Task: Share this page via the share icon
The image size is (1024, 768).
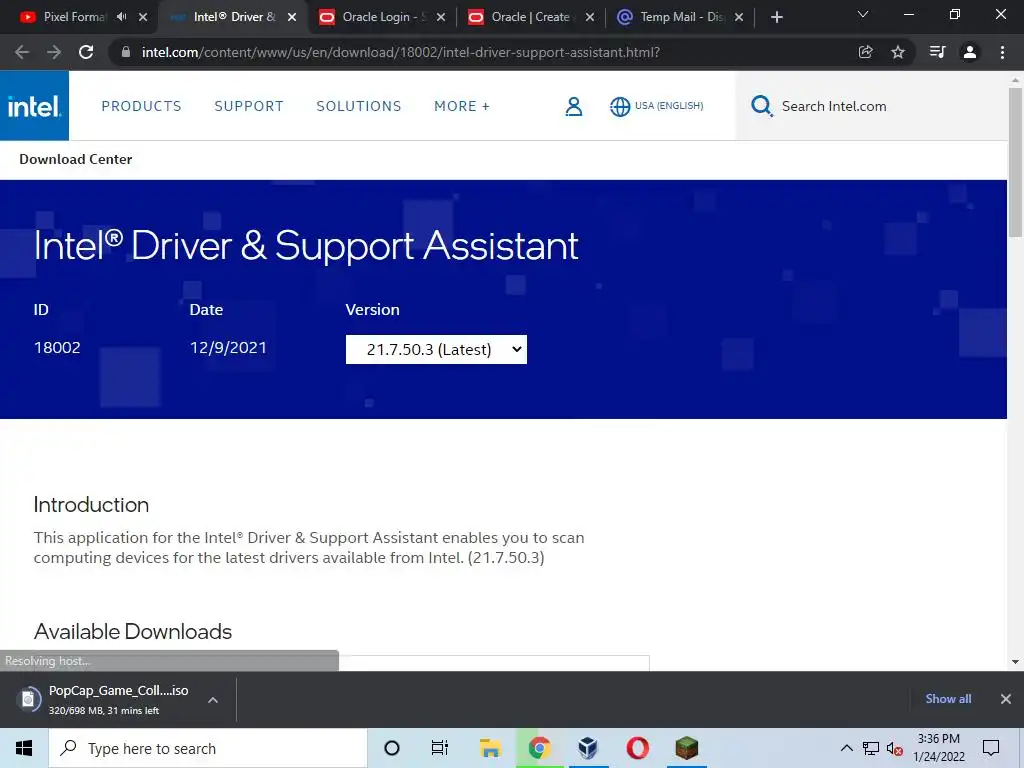Action: coord(865,52)
